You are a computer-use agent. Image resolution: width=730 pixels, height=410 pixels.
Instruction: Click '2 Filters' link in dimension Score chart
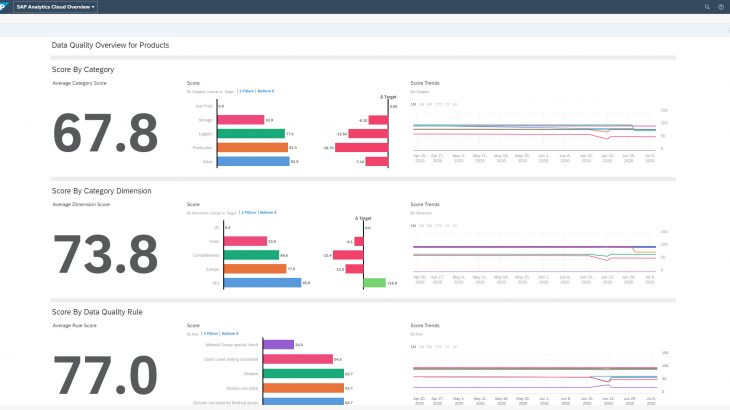click(x=248, y=213)
